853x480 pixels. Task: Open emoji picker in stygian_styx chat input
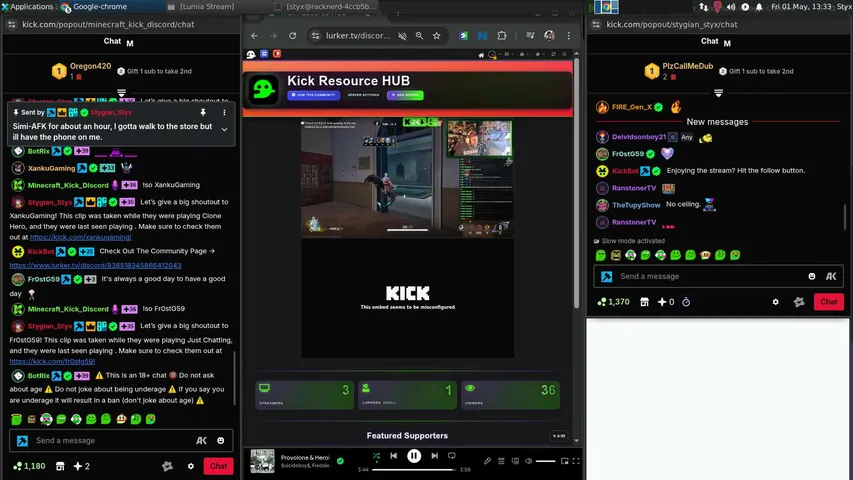coord(812,276)
